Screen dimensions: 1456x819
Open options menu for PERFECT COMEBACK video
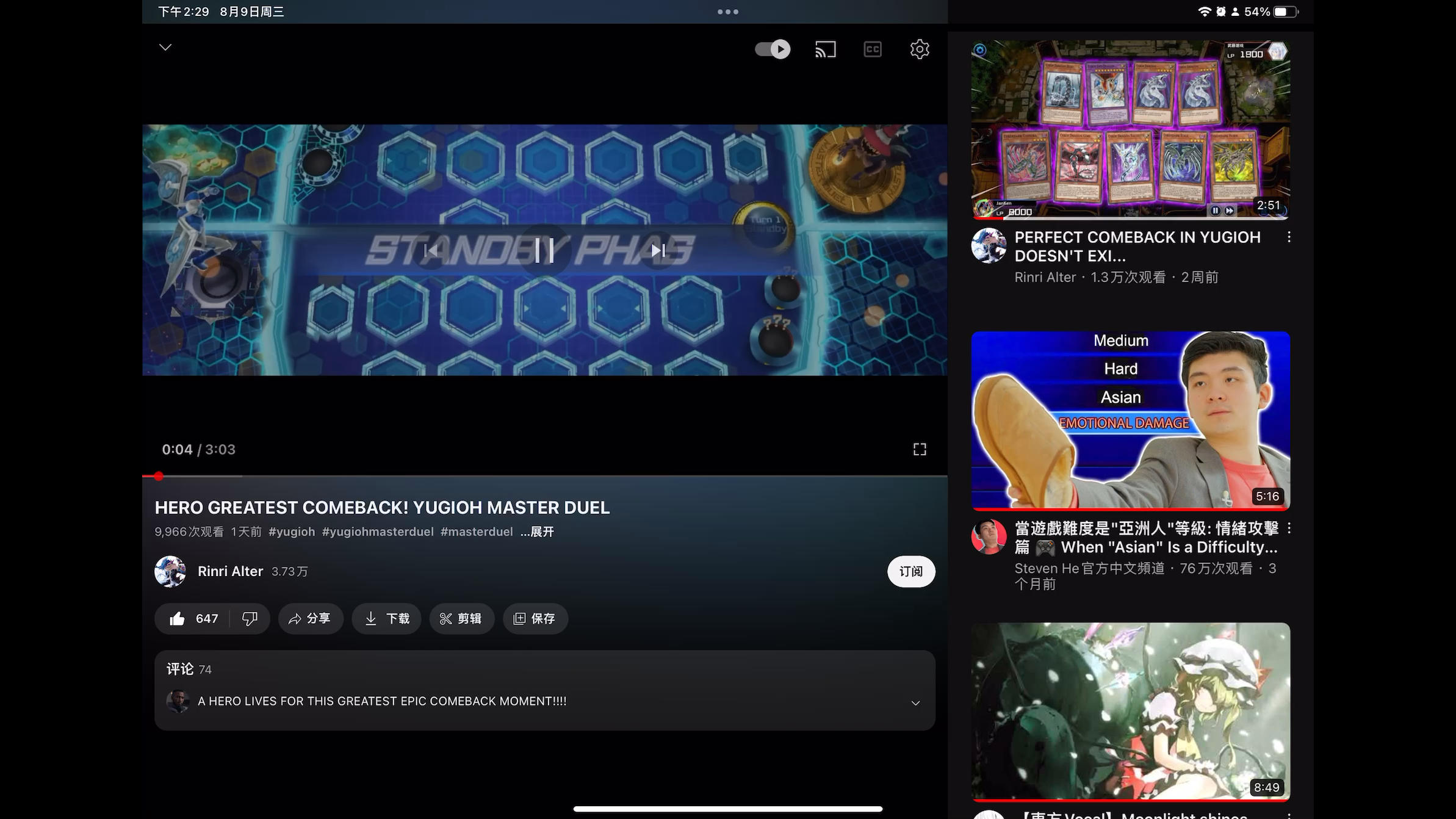point(1288,237)
